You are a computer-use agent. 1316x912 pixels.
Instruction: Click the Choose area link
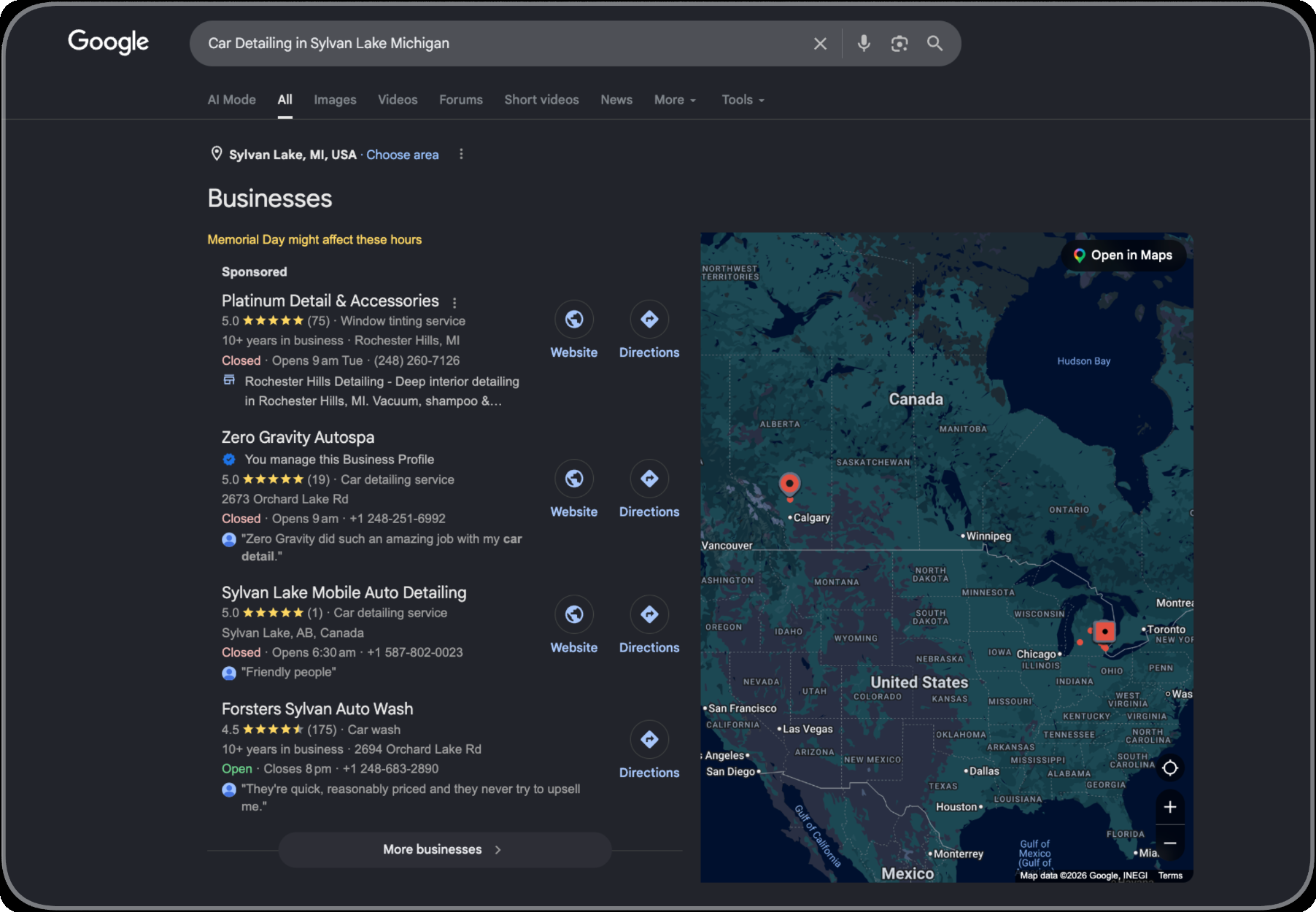pyautogui.click(x=403, y=155)
